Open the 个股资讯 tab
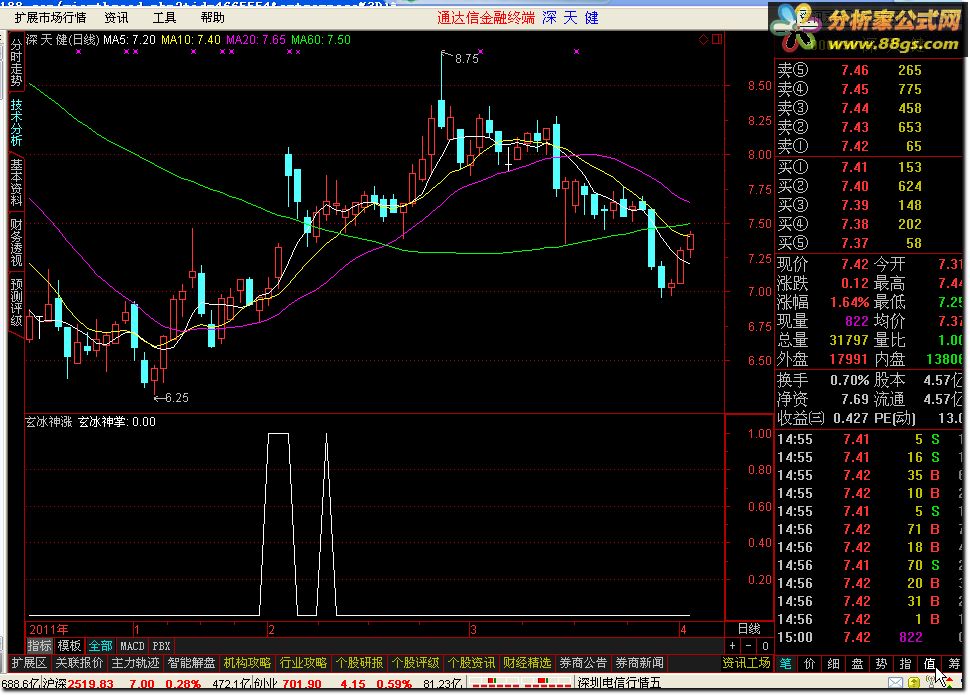The image size is (970, 695). (471, 663)
